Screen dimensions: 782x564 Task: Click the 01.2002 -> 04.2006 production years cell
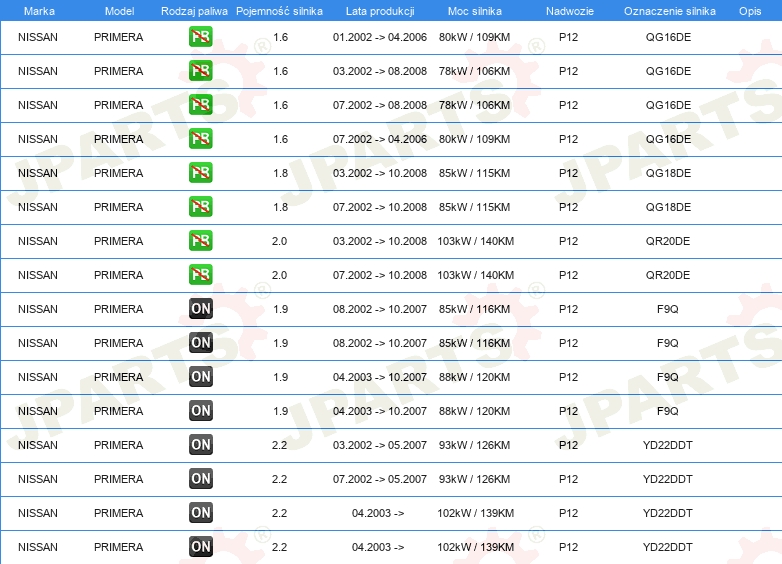coord(379,38)
